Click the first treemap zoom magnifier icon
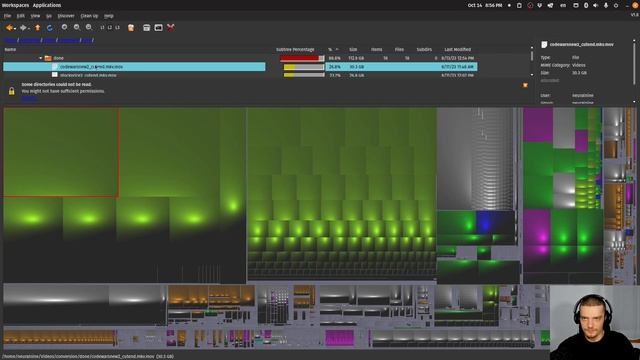This screenshot has width=640, height=360. (x=64, y=27)
